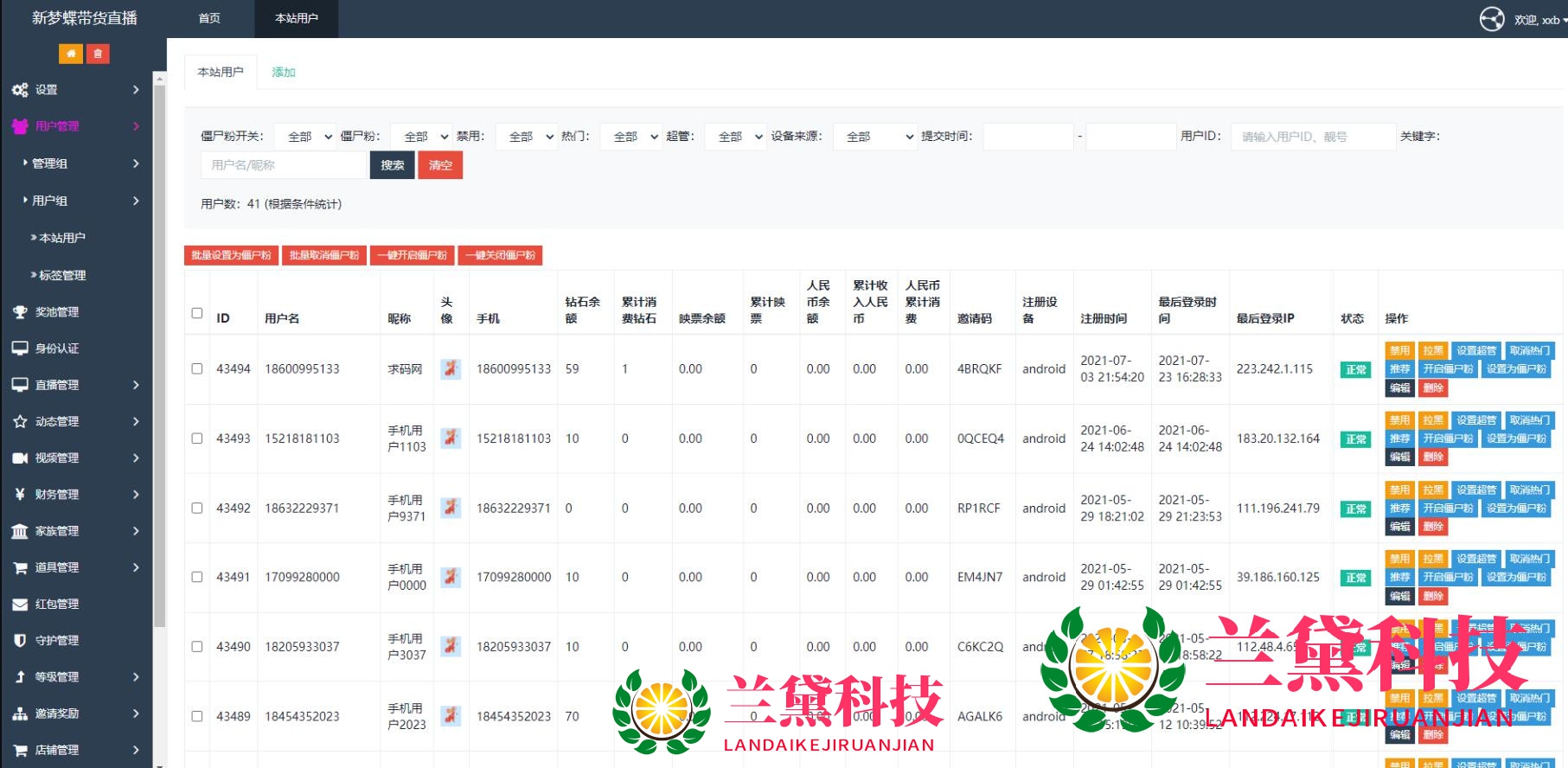This screenshot has height=768, width=1568.
Task: Click the envelope icon for 红包管理
Action: (x=20, y=605)
